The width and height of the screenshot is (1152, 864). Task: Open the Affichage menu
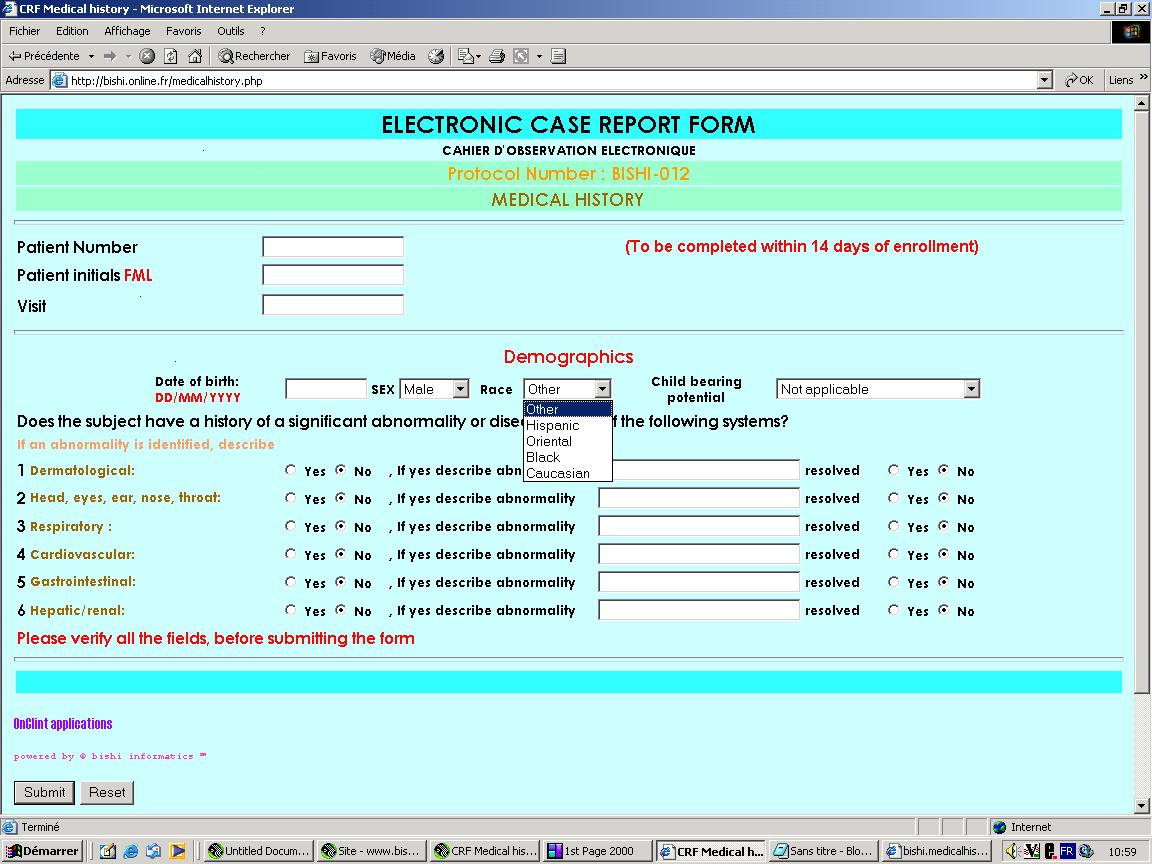tap(127, 31)
